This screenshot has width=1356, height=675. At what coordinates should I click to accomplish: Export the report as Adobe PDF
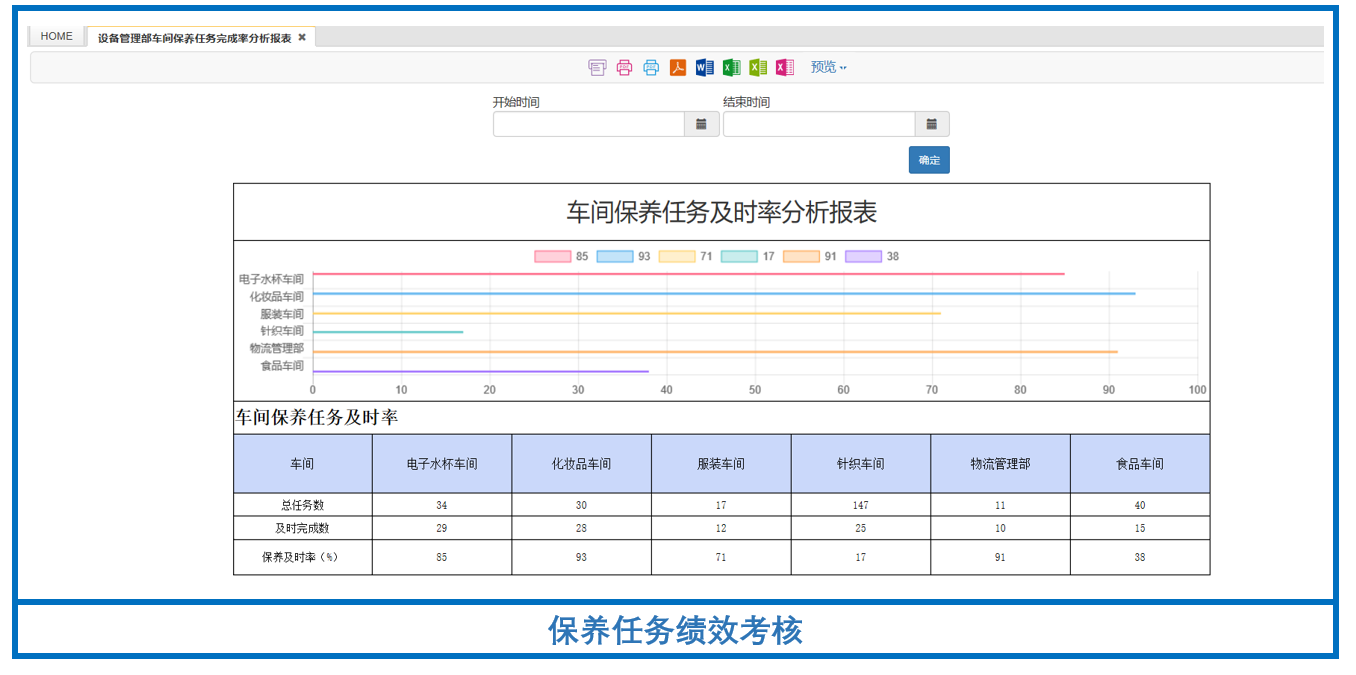(678, 66)
